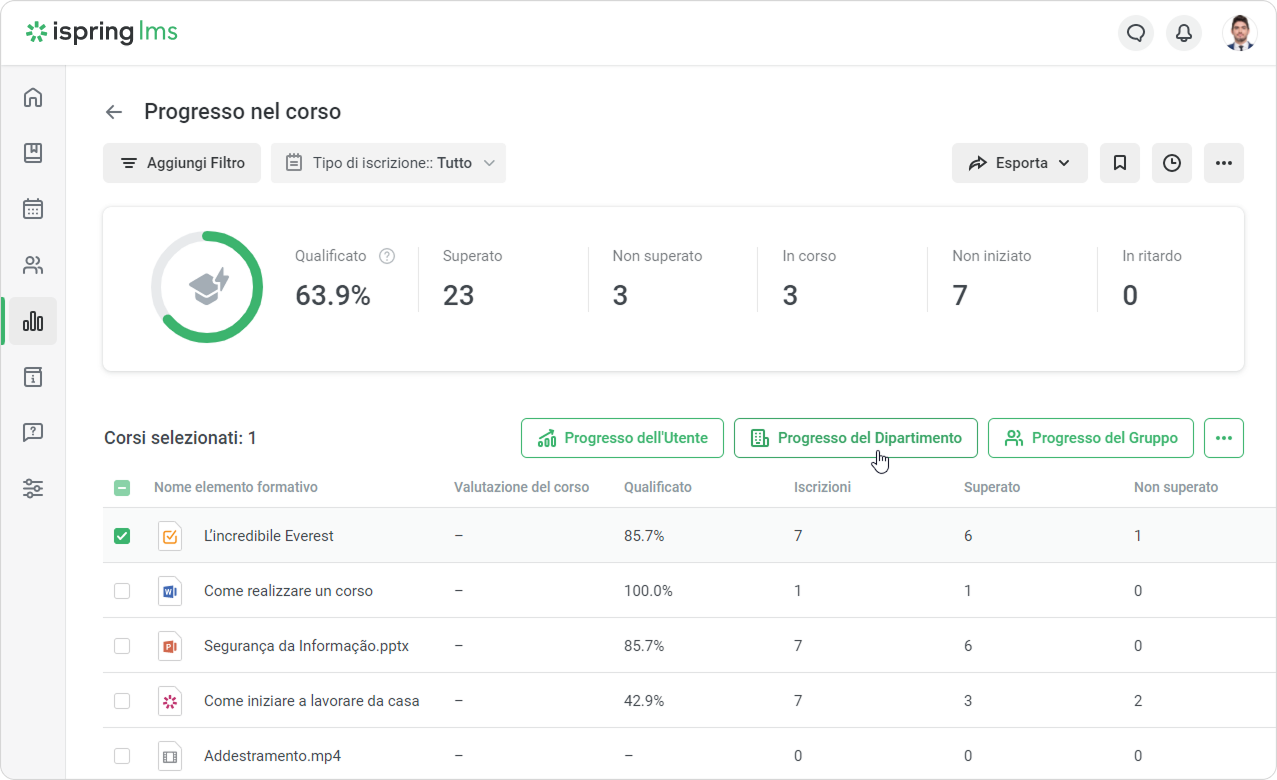1277x780 pixels.
Task: Click the chat messages icon
Action: pyautogui.click(x=1135, y=33)
